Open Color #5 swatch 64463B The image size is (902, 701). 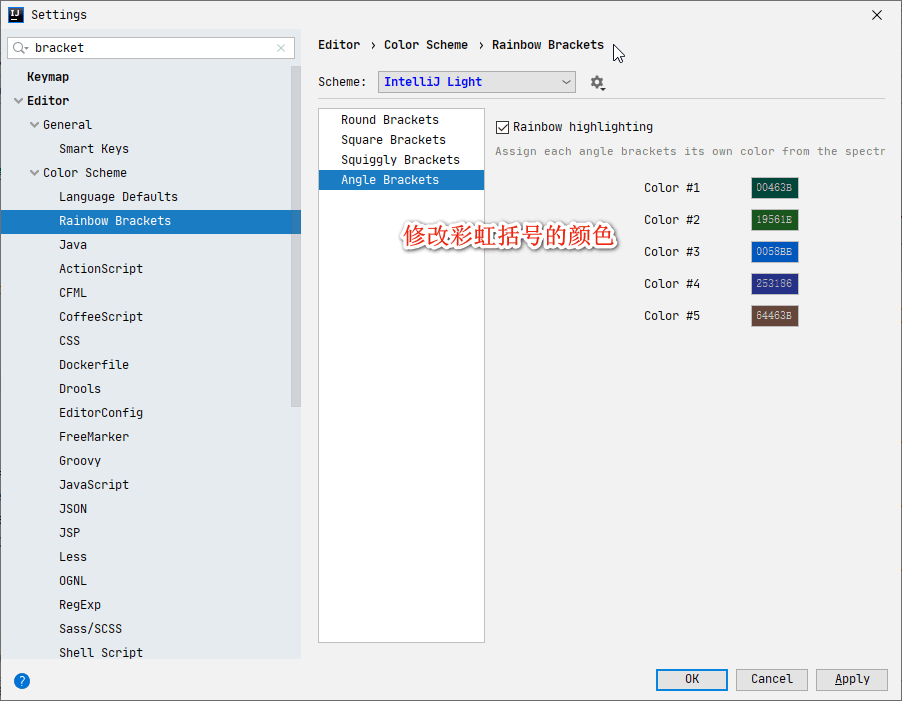[774, 316]
